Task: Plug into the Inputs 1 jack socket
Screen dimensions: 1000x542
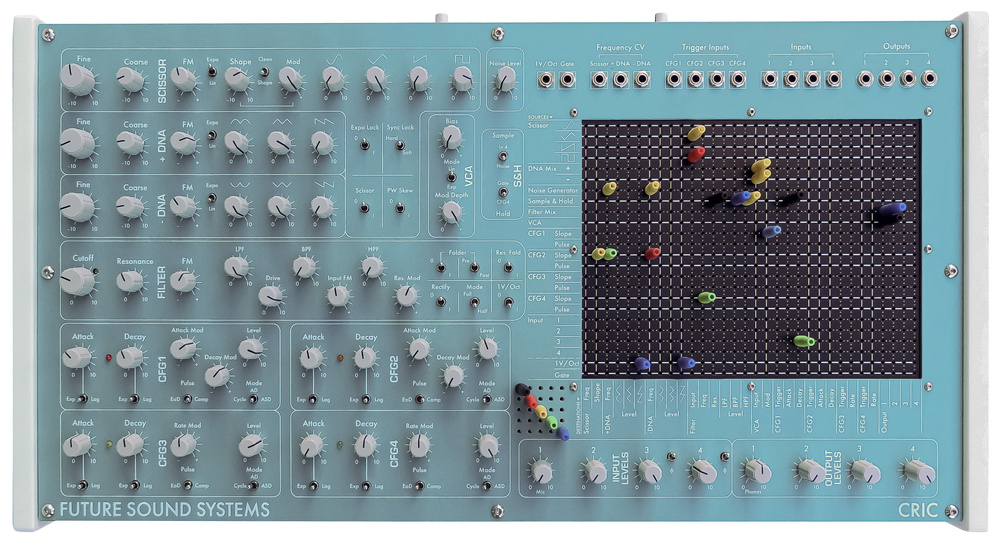Action: 770,80
